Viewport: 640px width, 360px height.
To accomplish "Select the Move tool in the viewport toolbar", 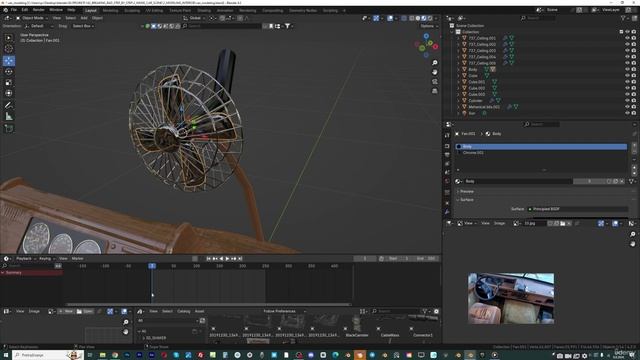I will 9,61.
